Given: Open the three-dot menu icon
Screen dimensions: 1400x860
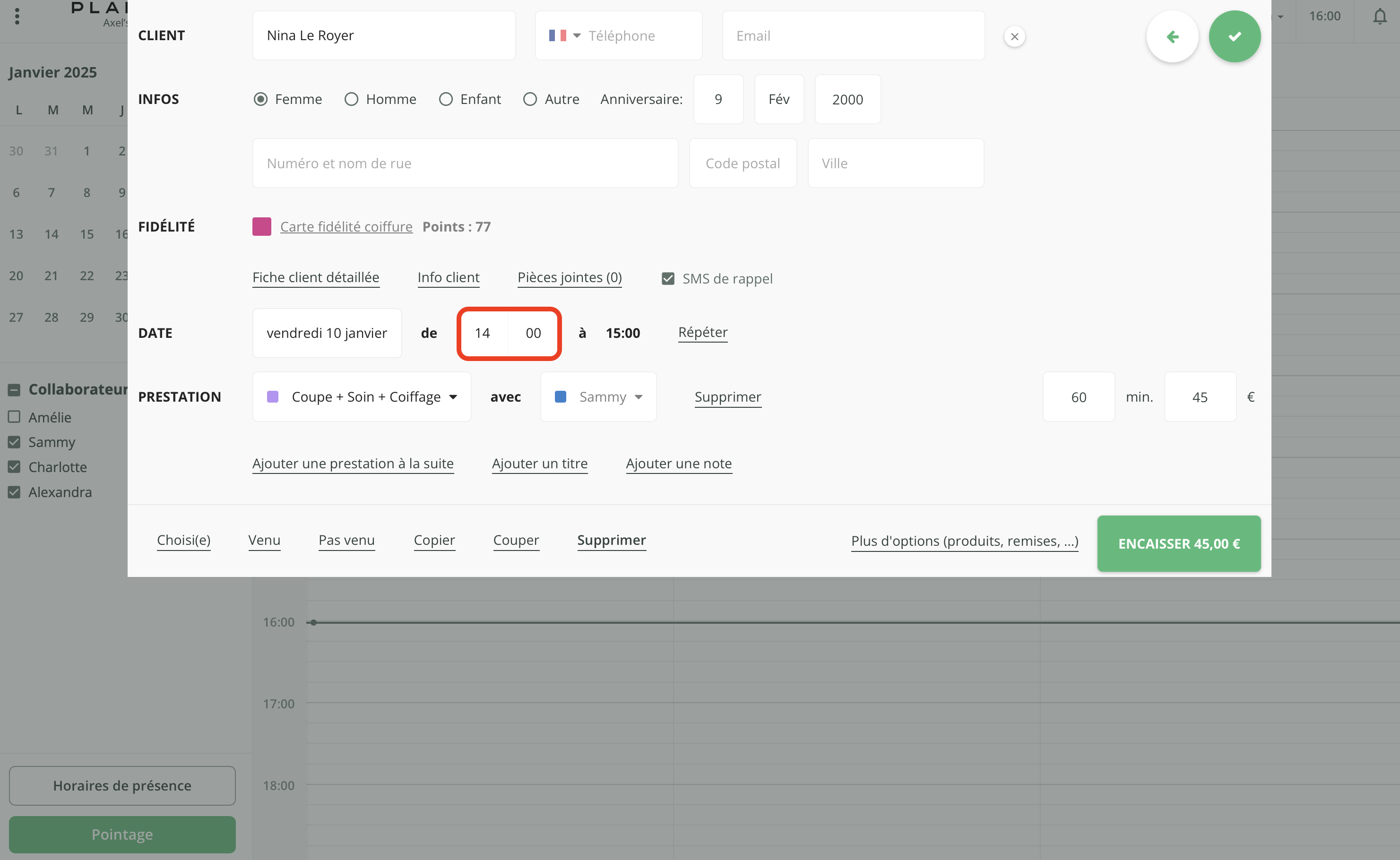Looking at the screenshot, I should tap(17, 17).
